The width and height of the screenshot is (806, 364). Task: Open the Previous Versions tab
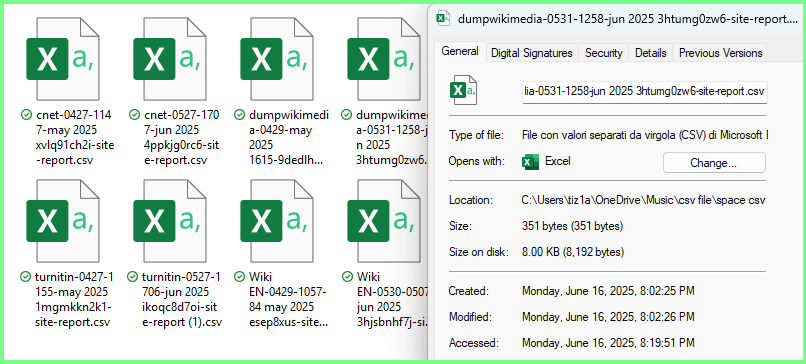tap(720, 53)
